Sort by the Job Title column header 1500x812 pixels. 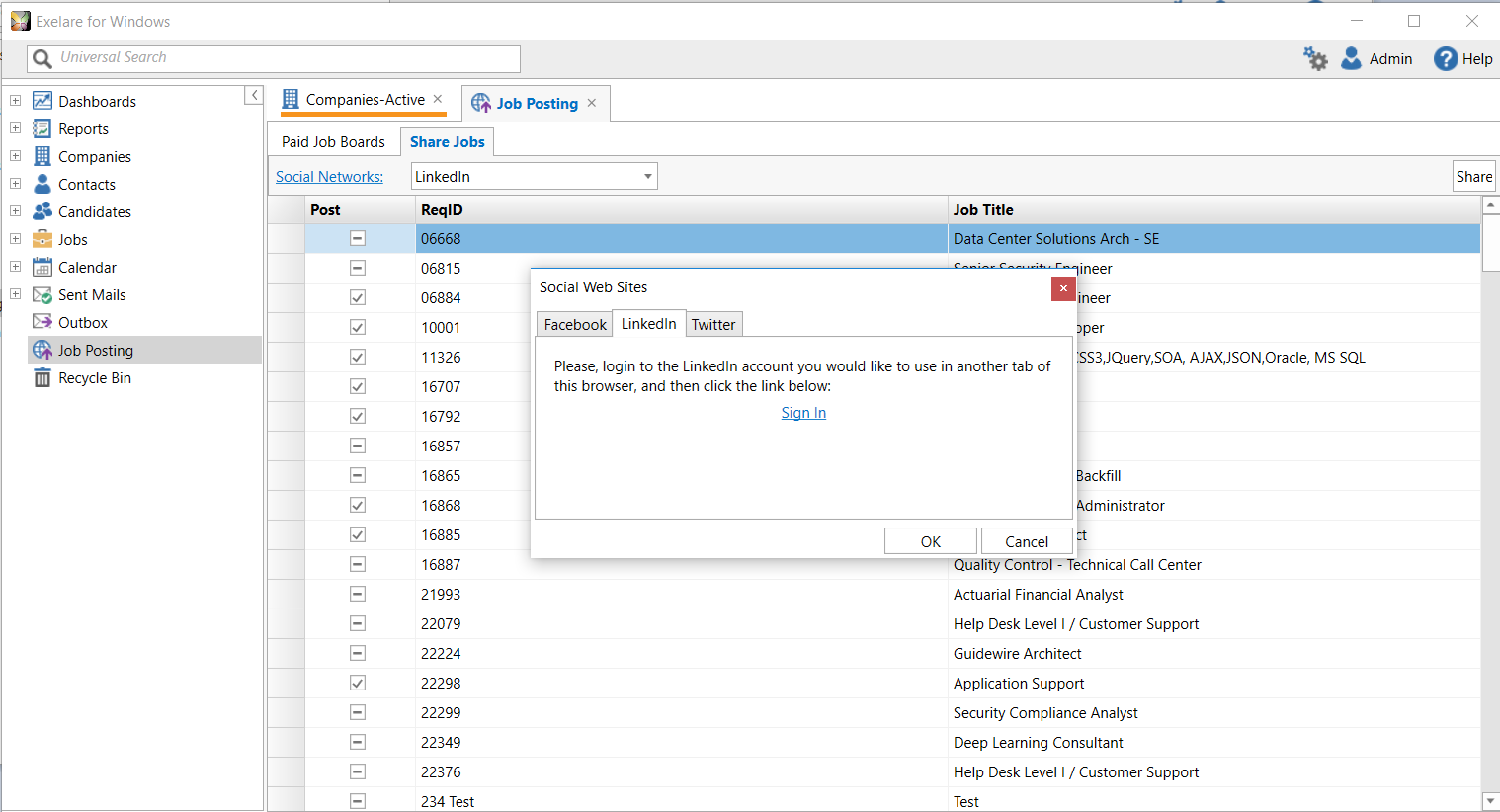pos(1214,209)
